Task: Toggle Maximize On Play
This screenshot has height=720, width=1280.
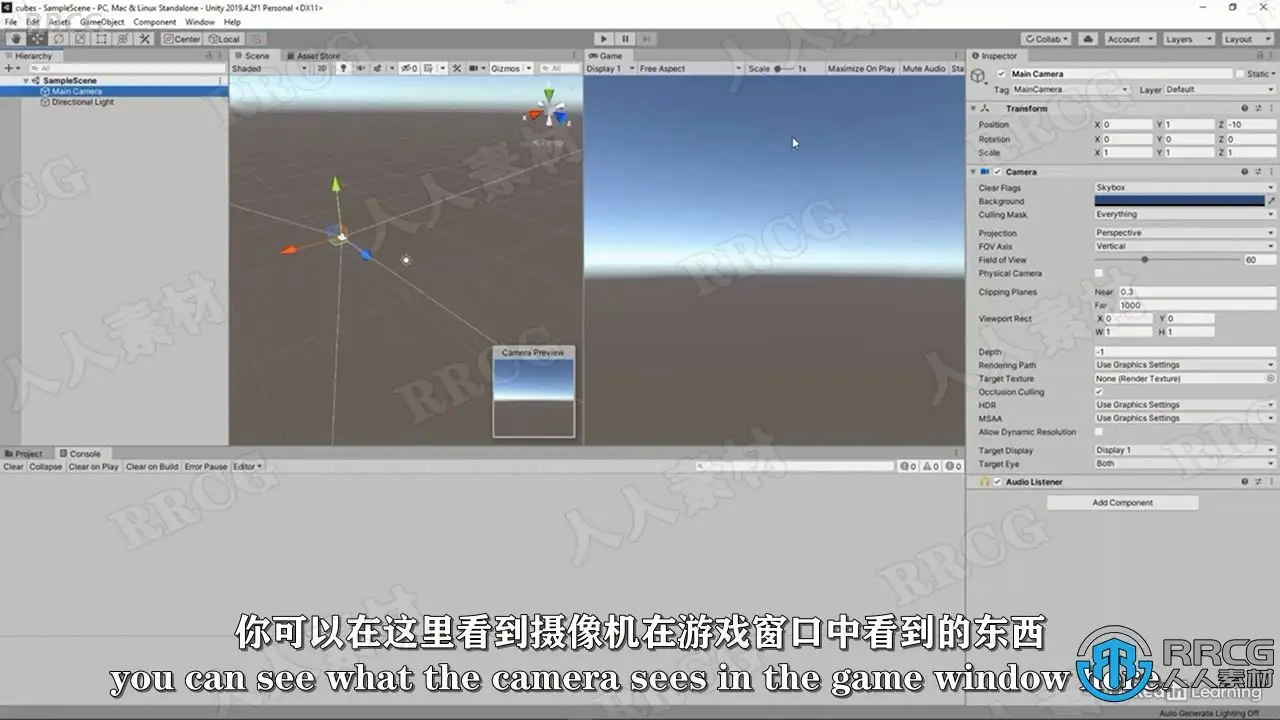Action: pyautogui.click(x=860, y=68)
